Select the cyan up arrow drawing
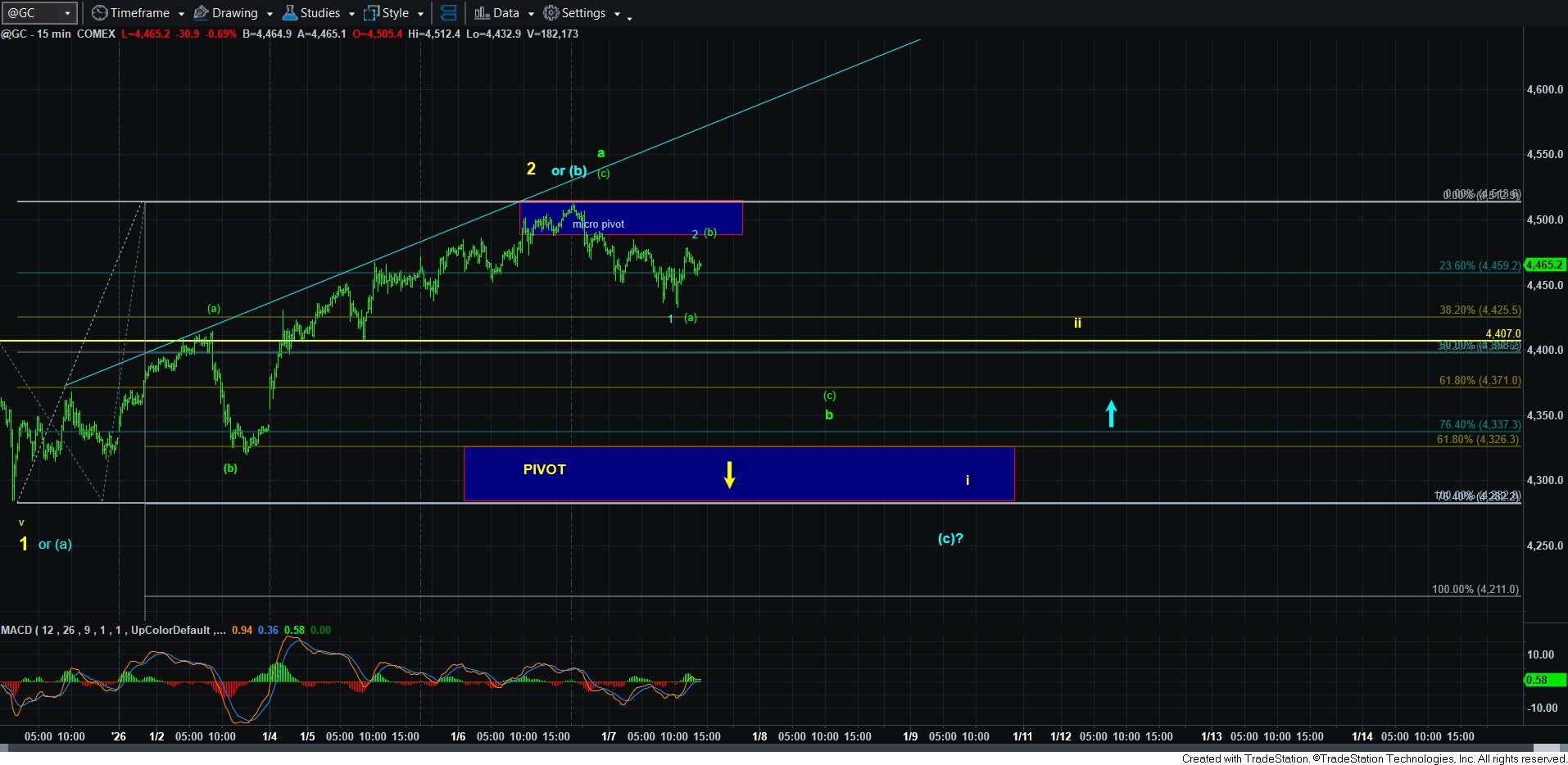Screen dimensions: 1568x765 1111,413
